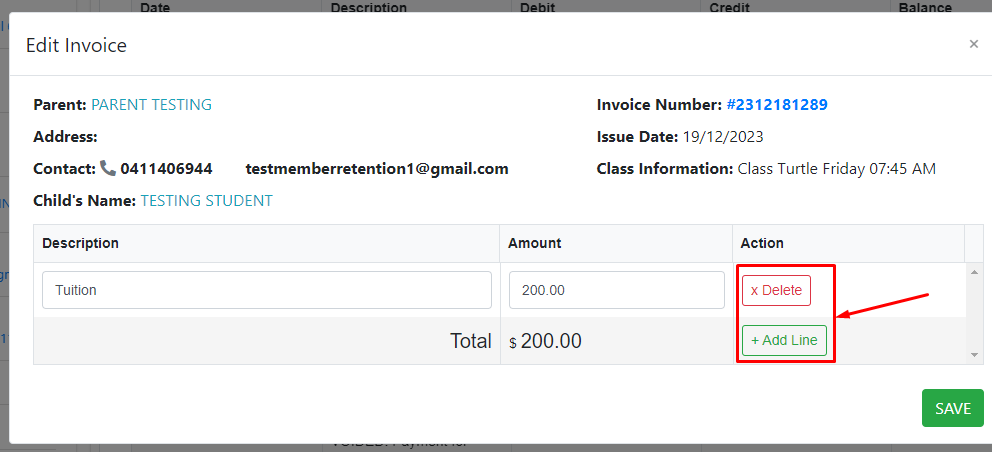
Task: Click the phone icon beside contact number
Action: tap(108, 168)
